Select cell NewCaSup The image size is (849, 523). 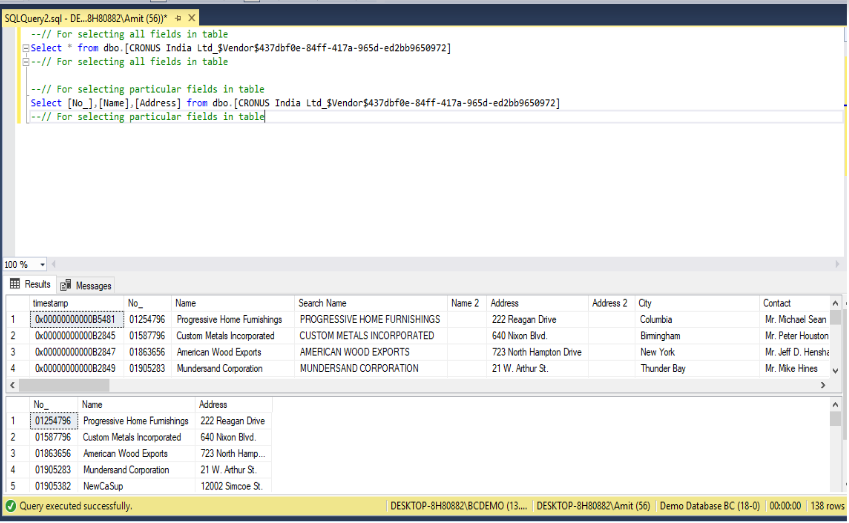(137, 486)
